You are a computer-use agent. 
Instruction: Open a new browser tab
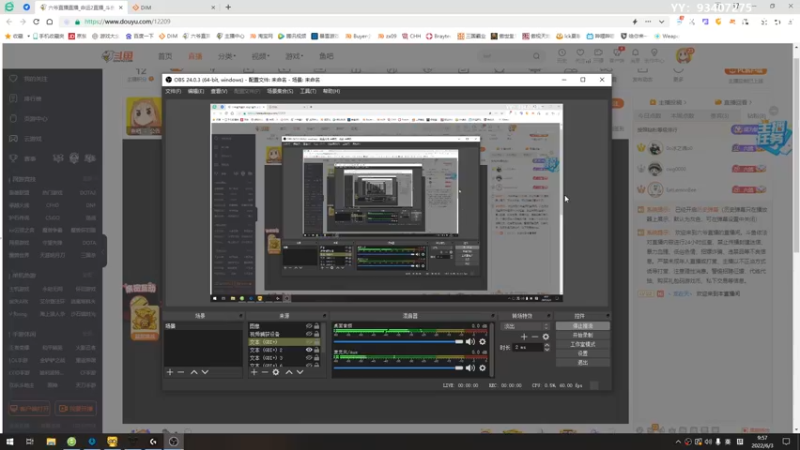tap(228, 7)
